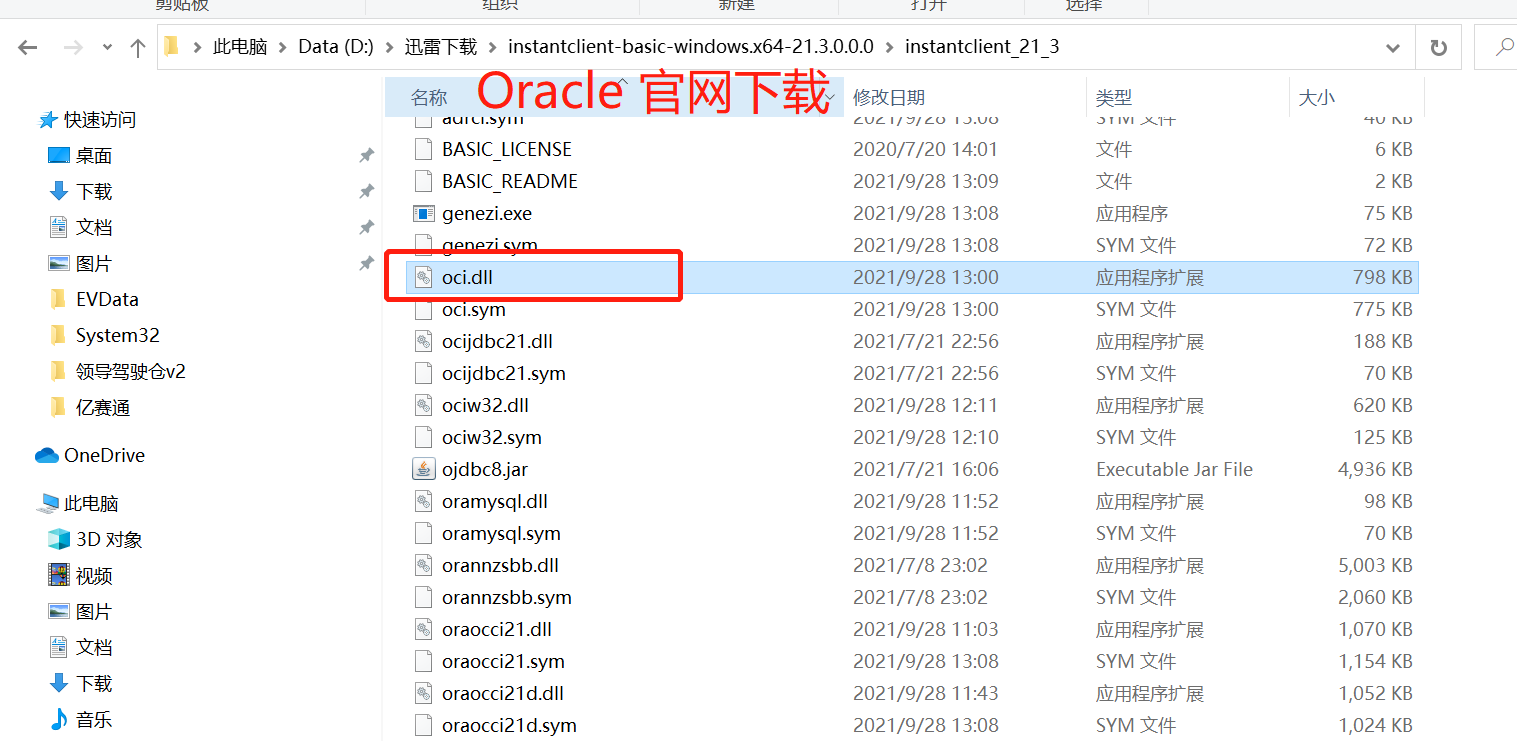Click the search magnifier at top right
Screen dimensions: 1517x741
point(1503,46)
